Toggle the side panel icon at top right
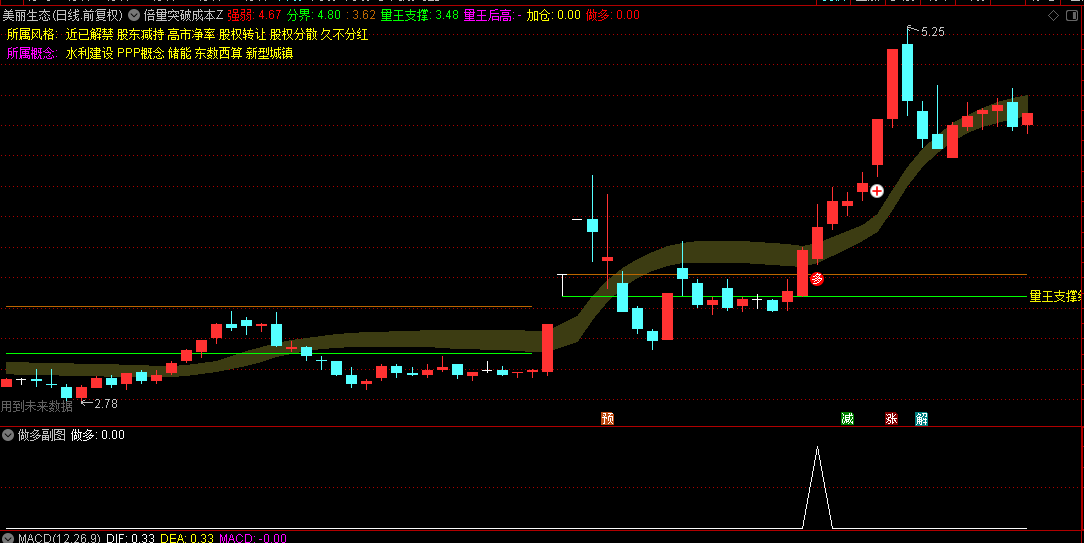This screenshot has width=1084, height=543. 1073,15
